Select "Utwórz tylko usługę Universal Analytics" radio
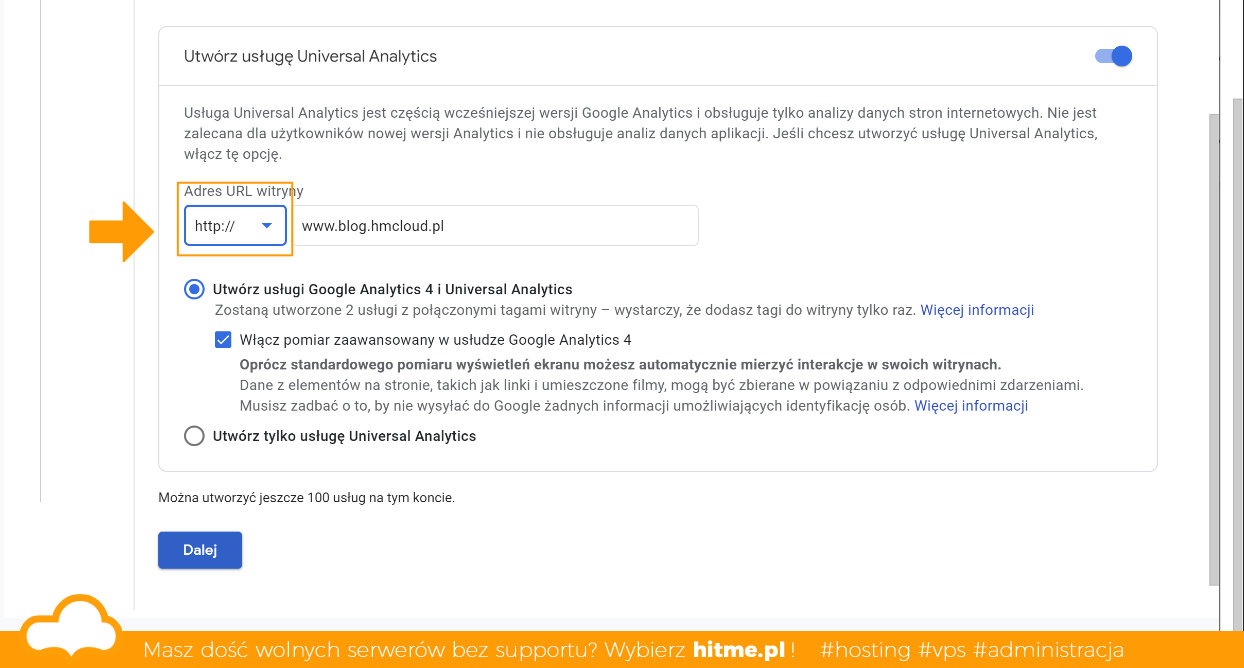The height and width of the screenshot is (668, 1244). pos(194,436)
